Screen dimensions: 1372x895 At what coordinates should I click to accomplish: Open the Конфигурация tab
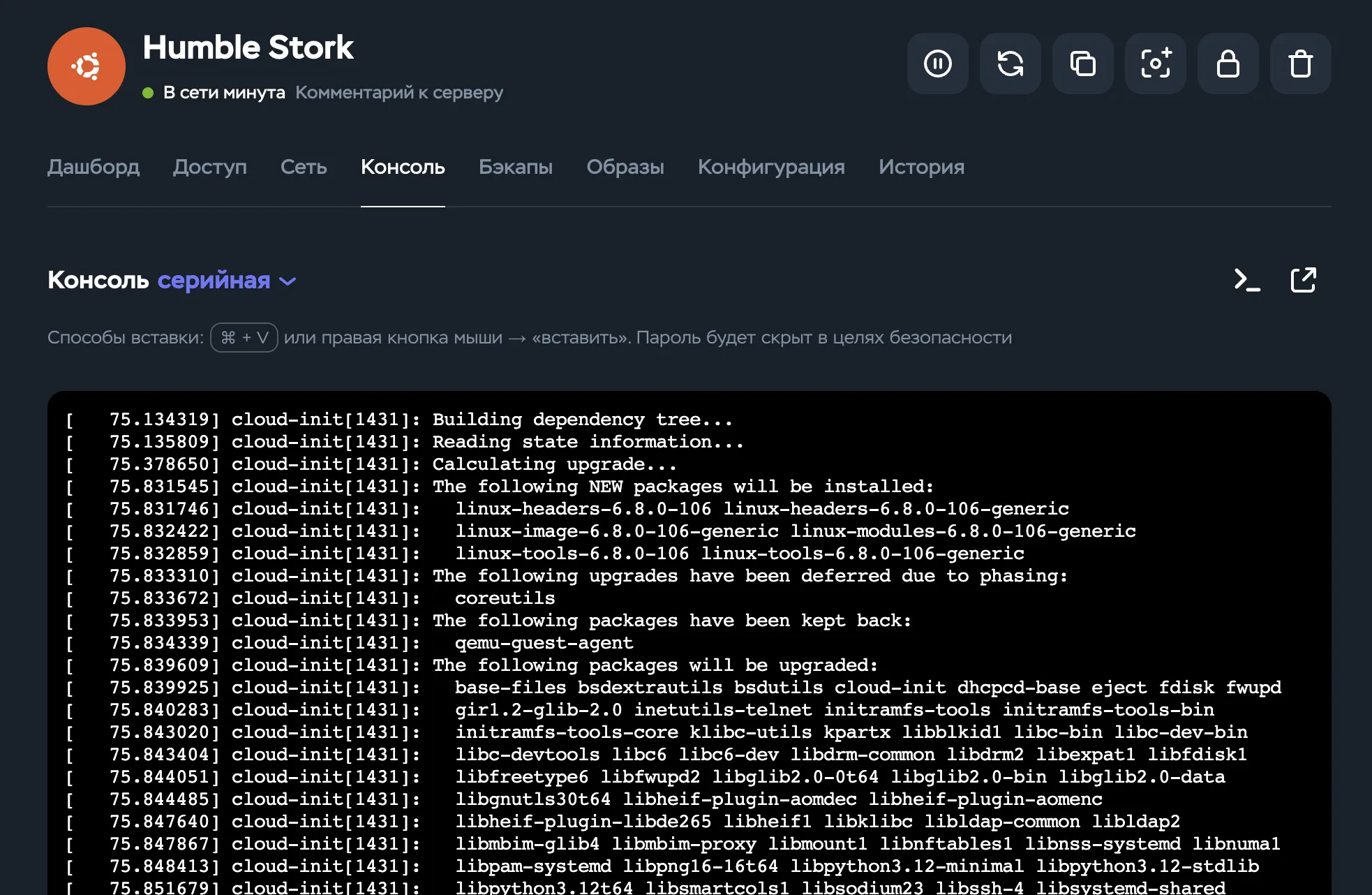pos(771,167)
